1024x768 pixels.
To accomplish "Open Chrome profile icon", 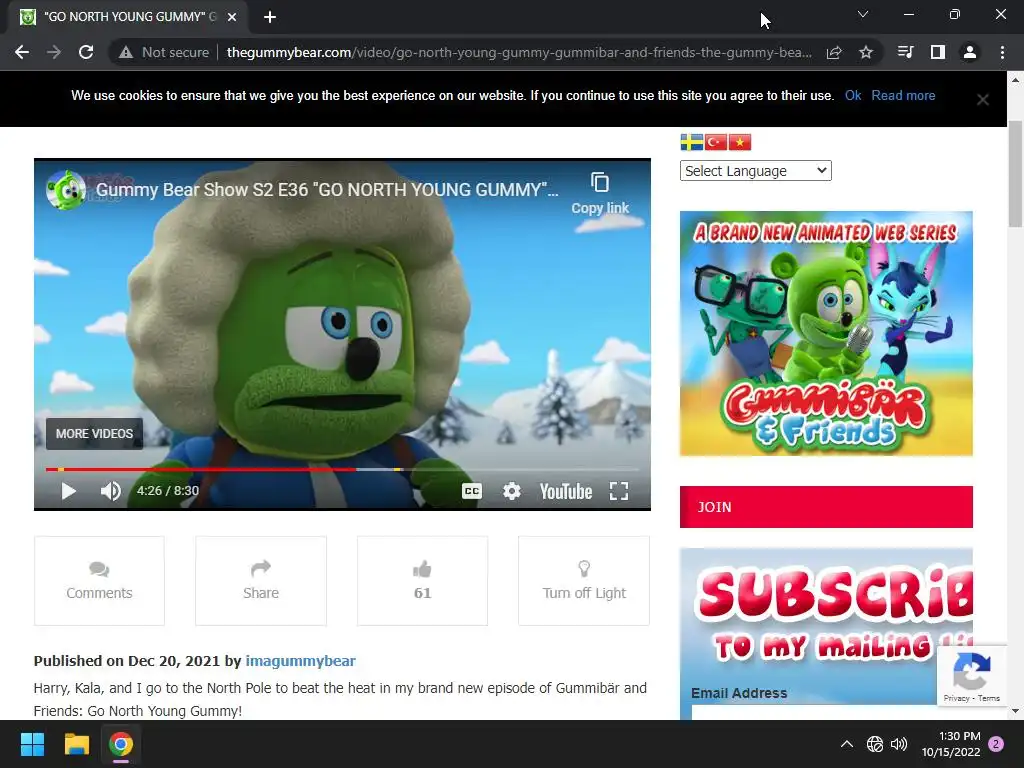I will click(970, 52).
